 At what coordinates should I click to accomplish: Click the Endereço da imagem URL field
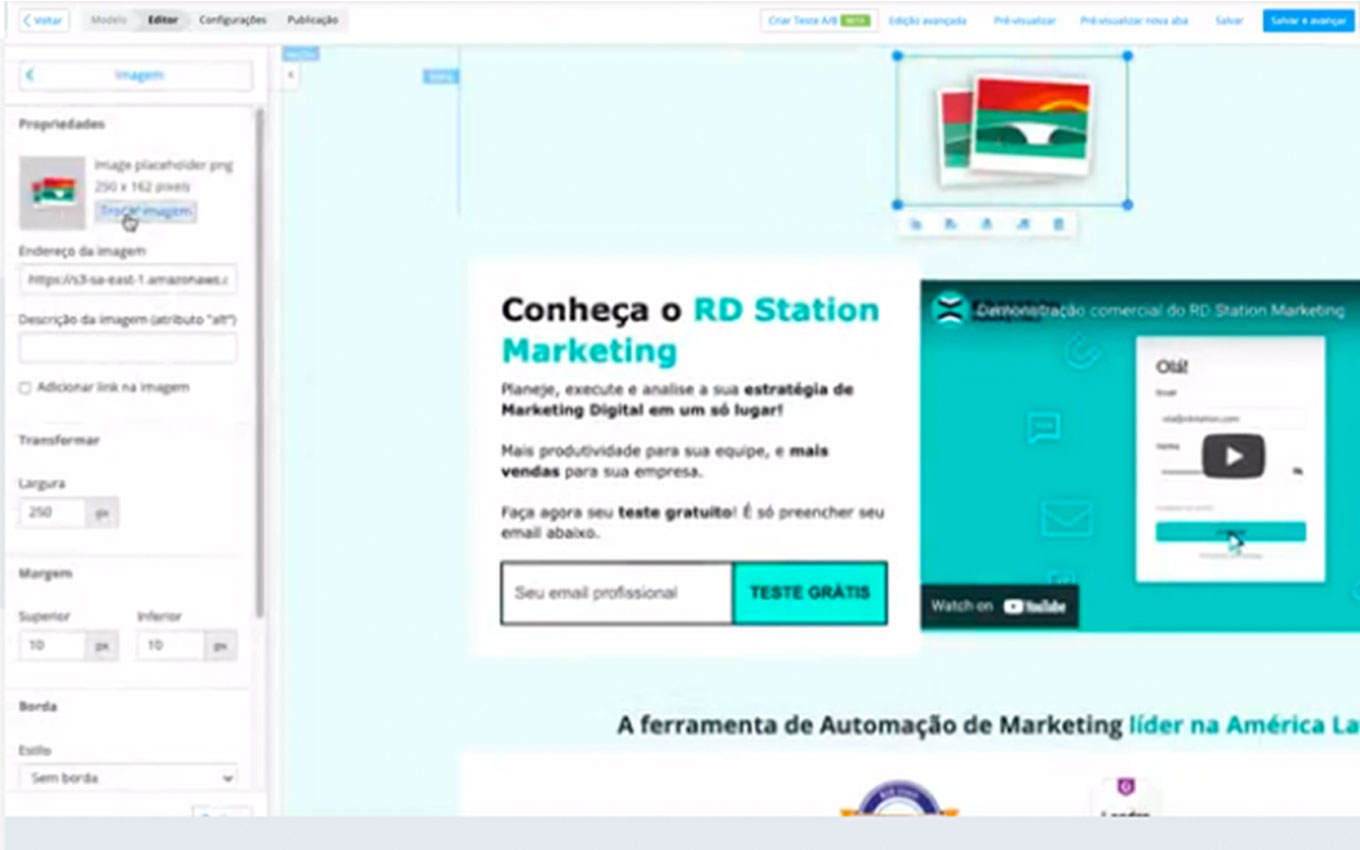point(128,280)
